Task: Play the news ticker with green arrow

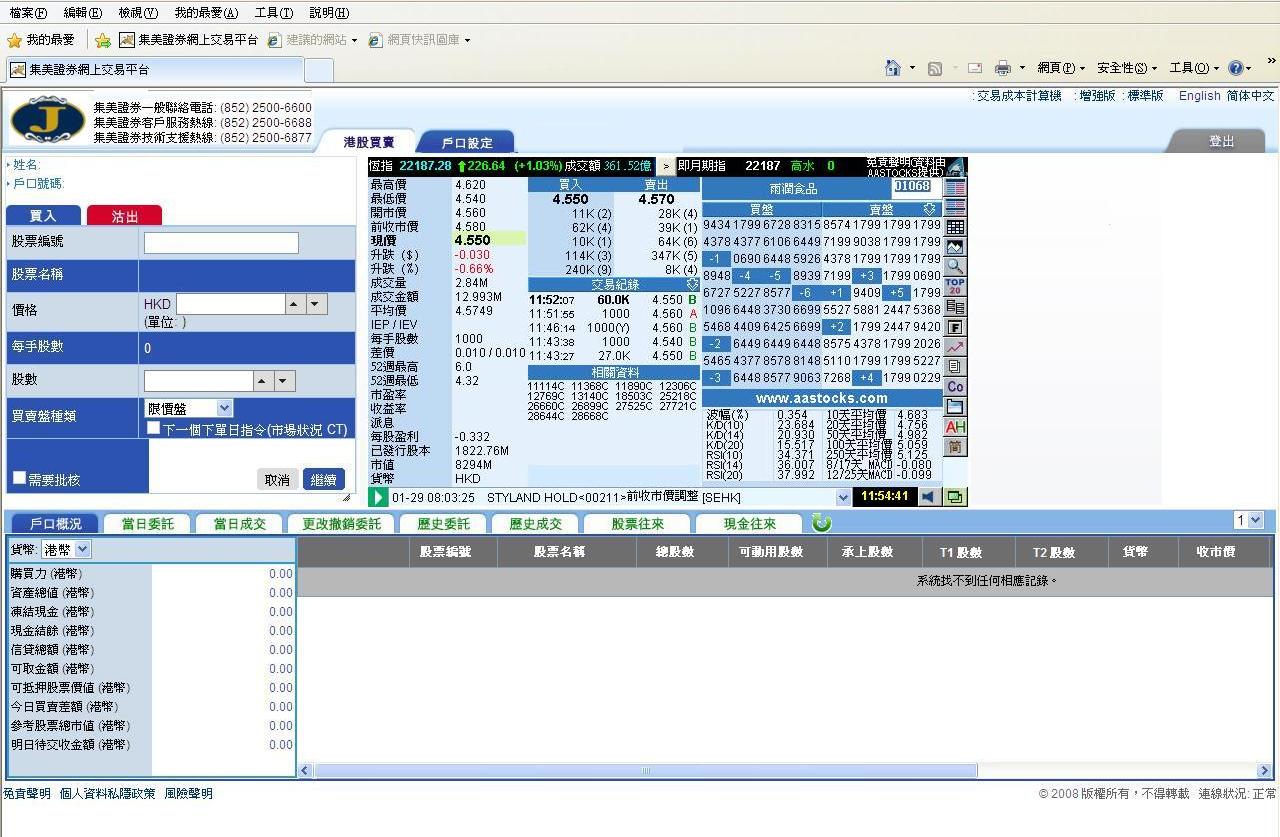Action: tap(378, 497)
